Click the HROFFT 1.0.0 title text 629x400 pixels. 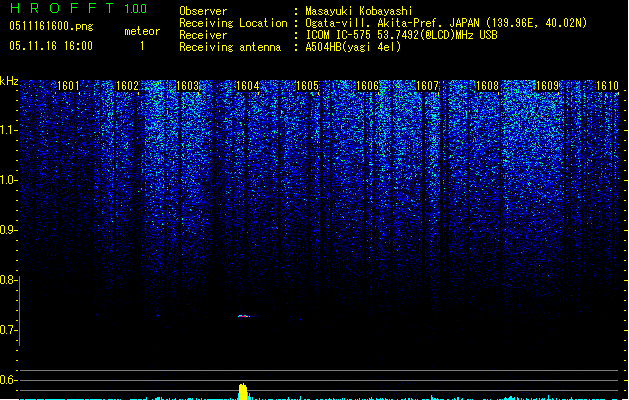[78, 8]
